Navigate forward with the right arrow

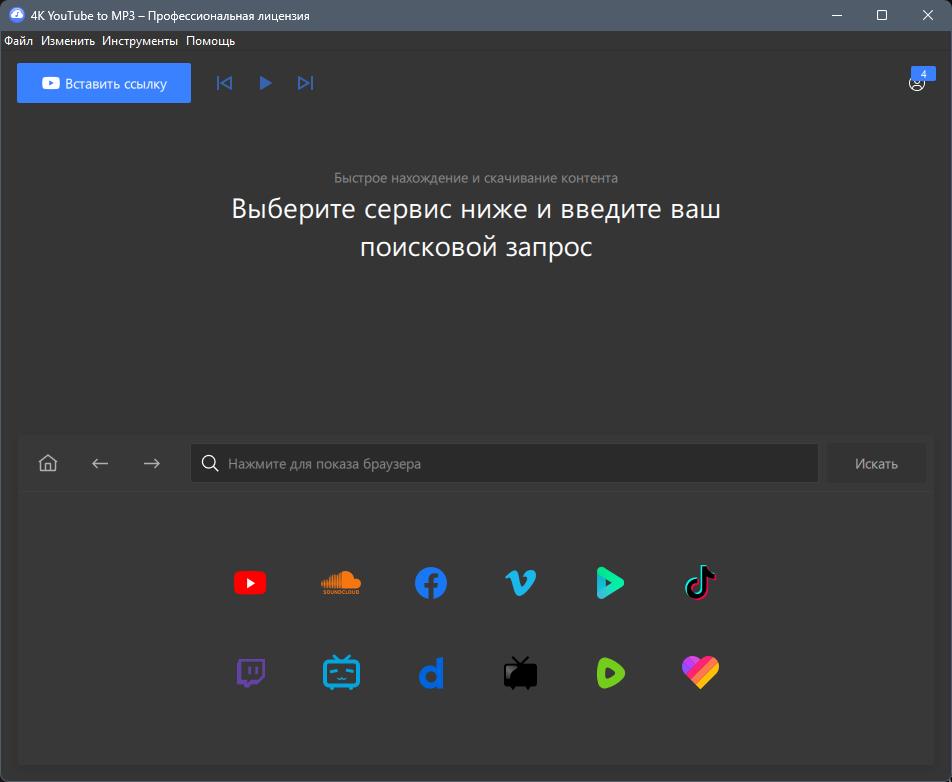152,463
